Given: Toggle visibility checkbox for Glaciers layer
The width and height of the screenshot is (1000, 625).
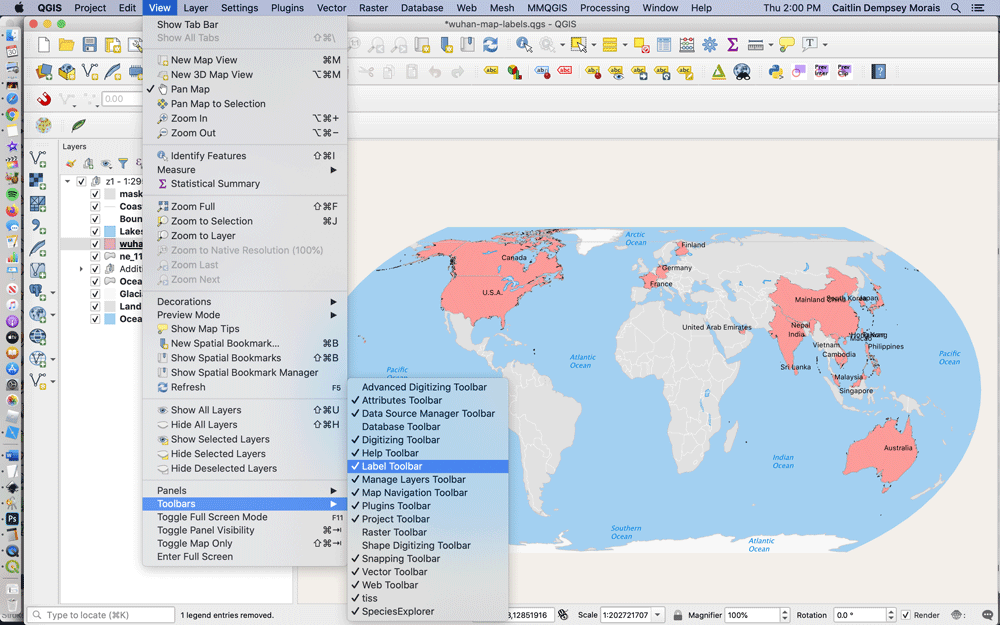Looking at the screenshot, I should click(95, 294).
